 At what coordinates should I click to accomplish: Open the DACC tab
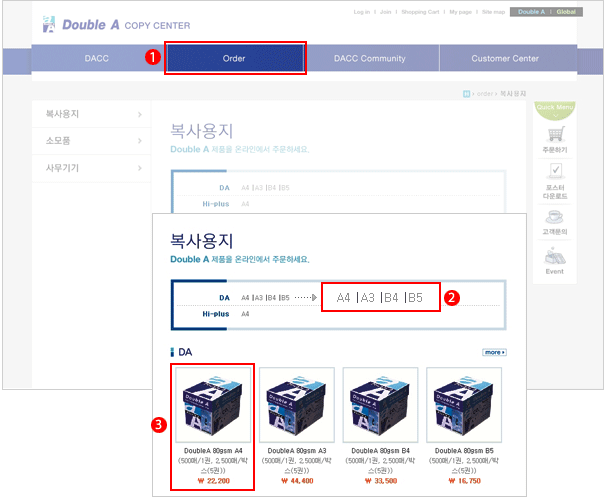97,58
